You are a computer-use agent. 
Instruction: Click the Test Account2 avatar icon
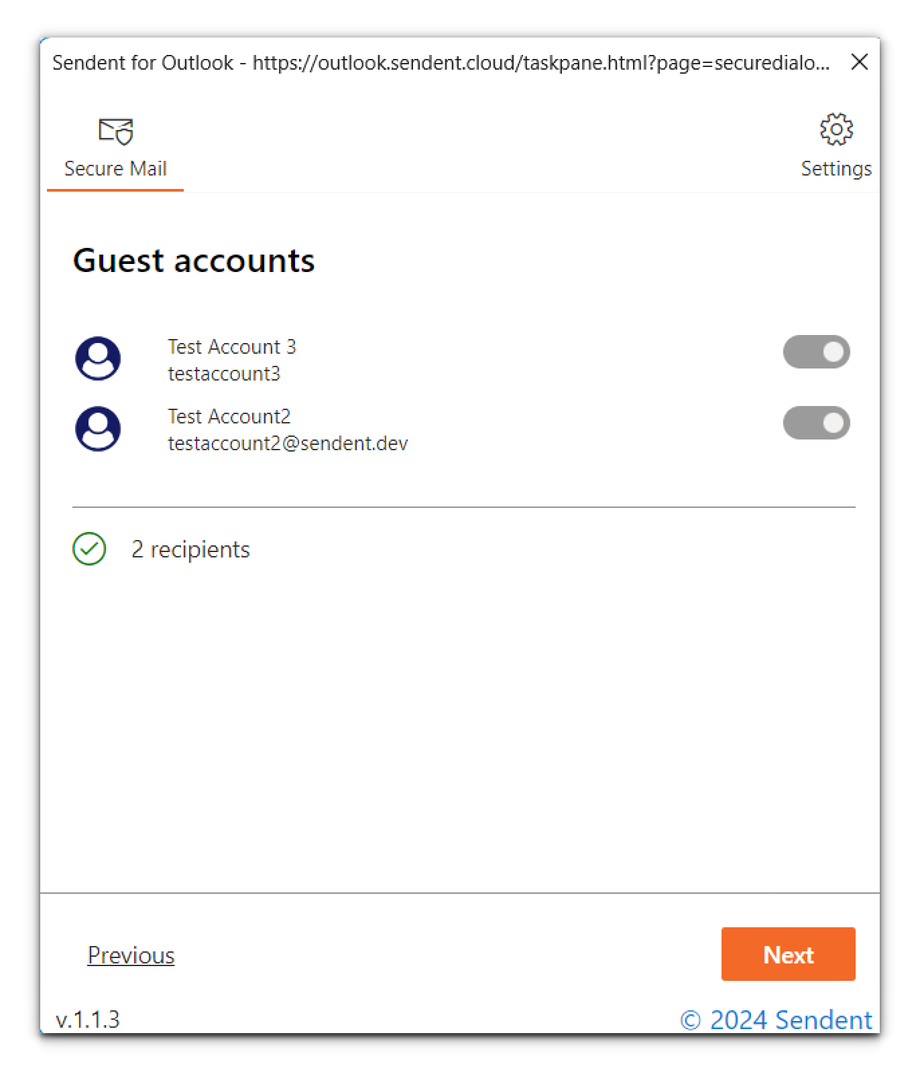(98, 429)
